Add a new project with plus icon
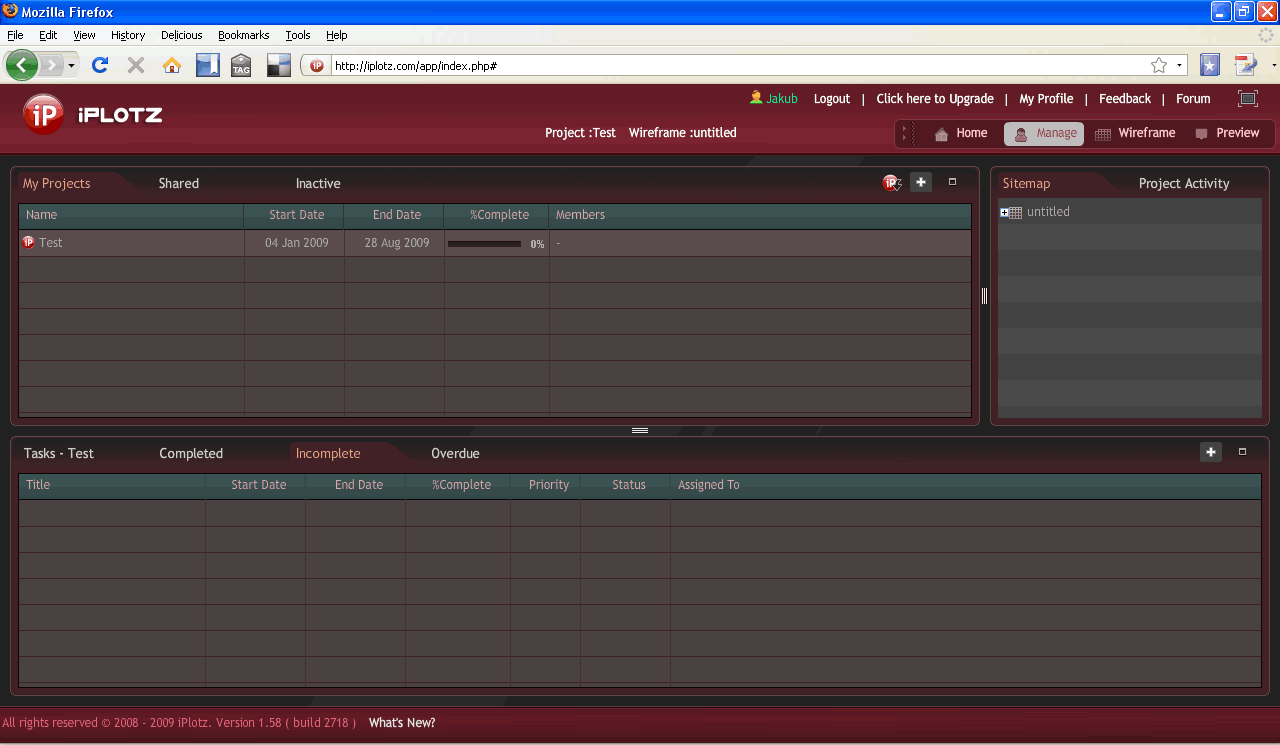The image size is (1280, 745). click(x=921, y=182)
